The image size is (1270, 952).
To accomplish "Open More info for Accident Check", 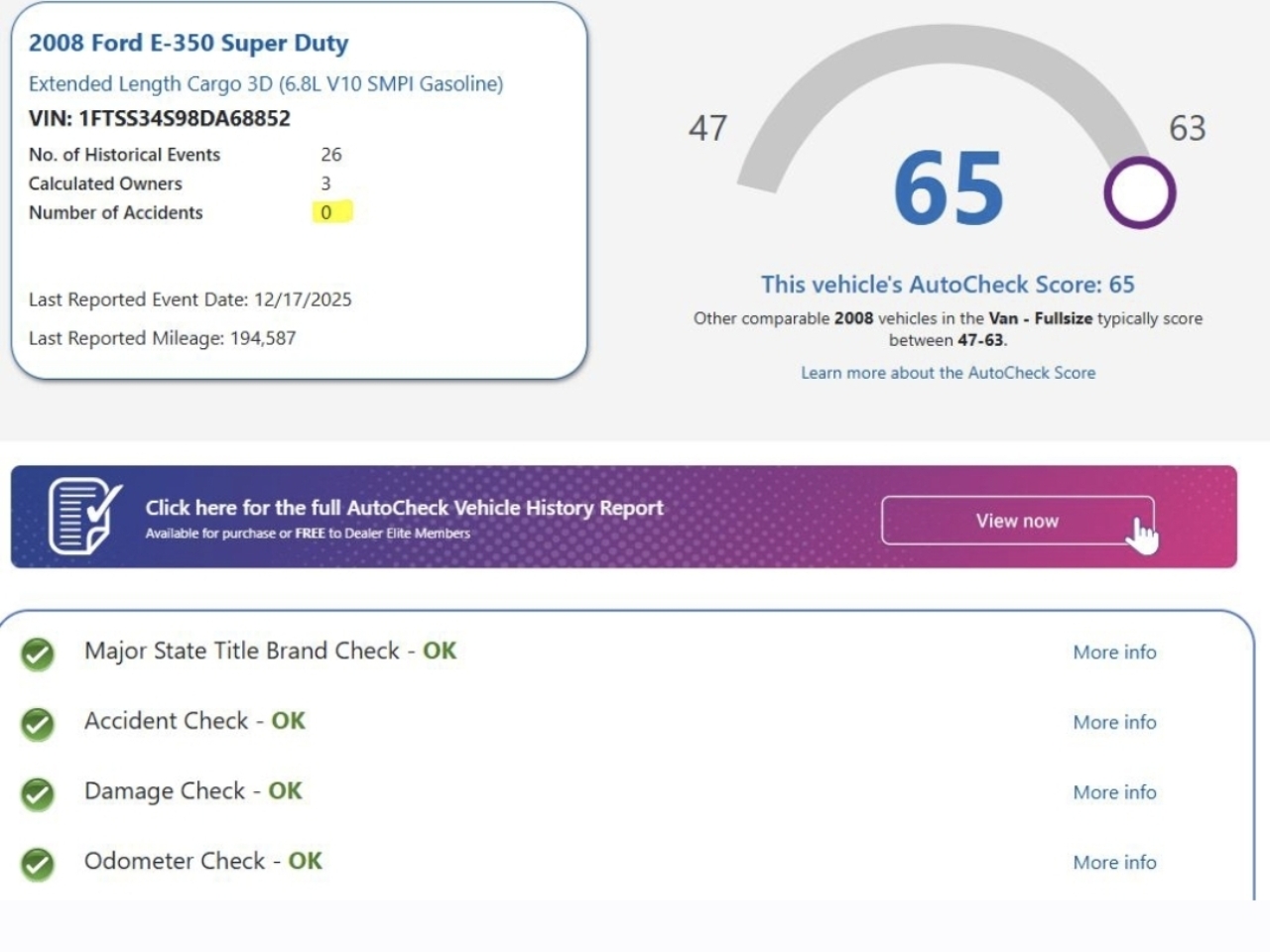I will pyautogui.click(x=1114, y=723).
